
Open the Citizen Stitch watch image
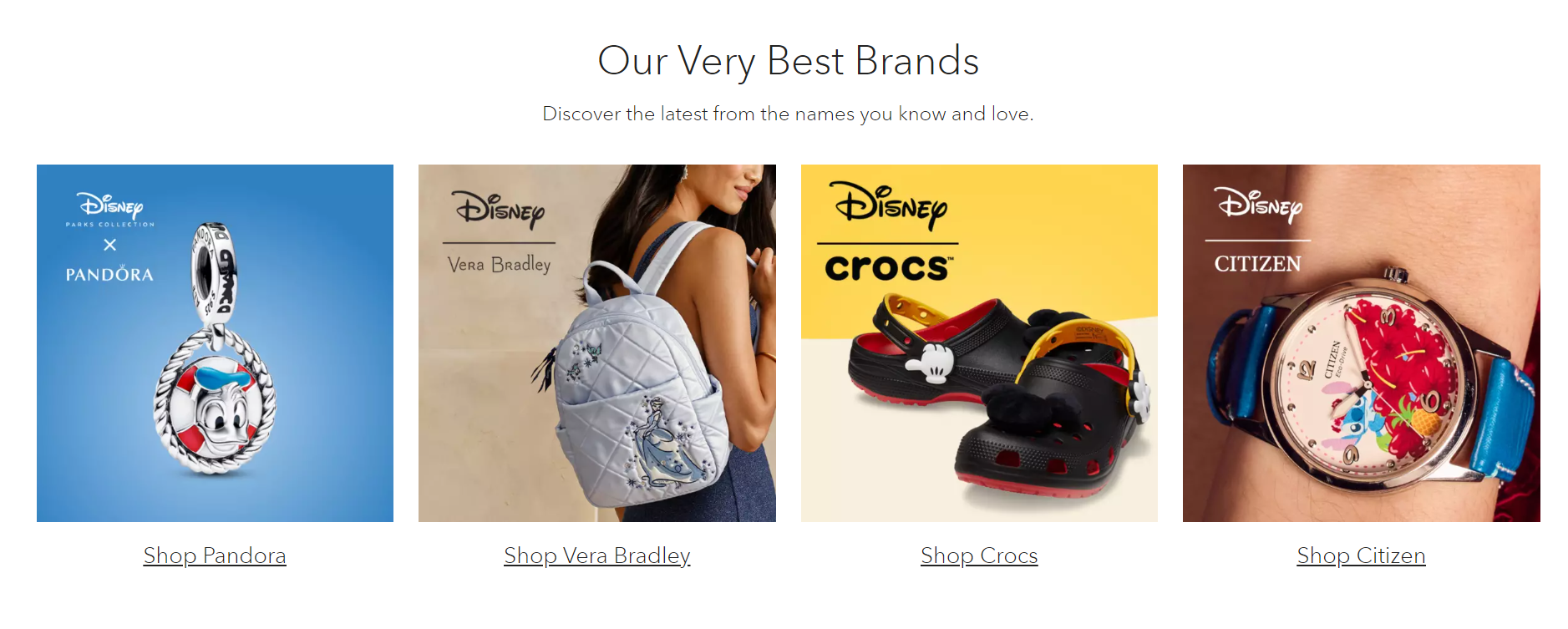pos(1361,343)
